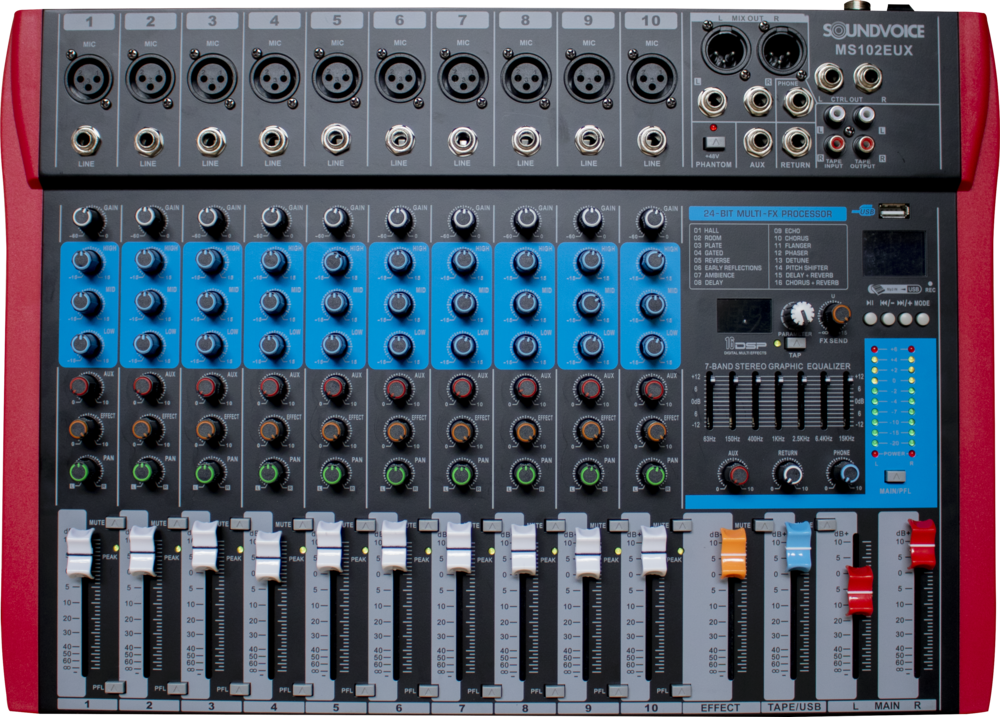Click the RETURN input jack
Screen dimensions: 1000x717
(x=796, y=141)
